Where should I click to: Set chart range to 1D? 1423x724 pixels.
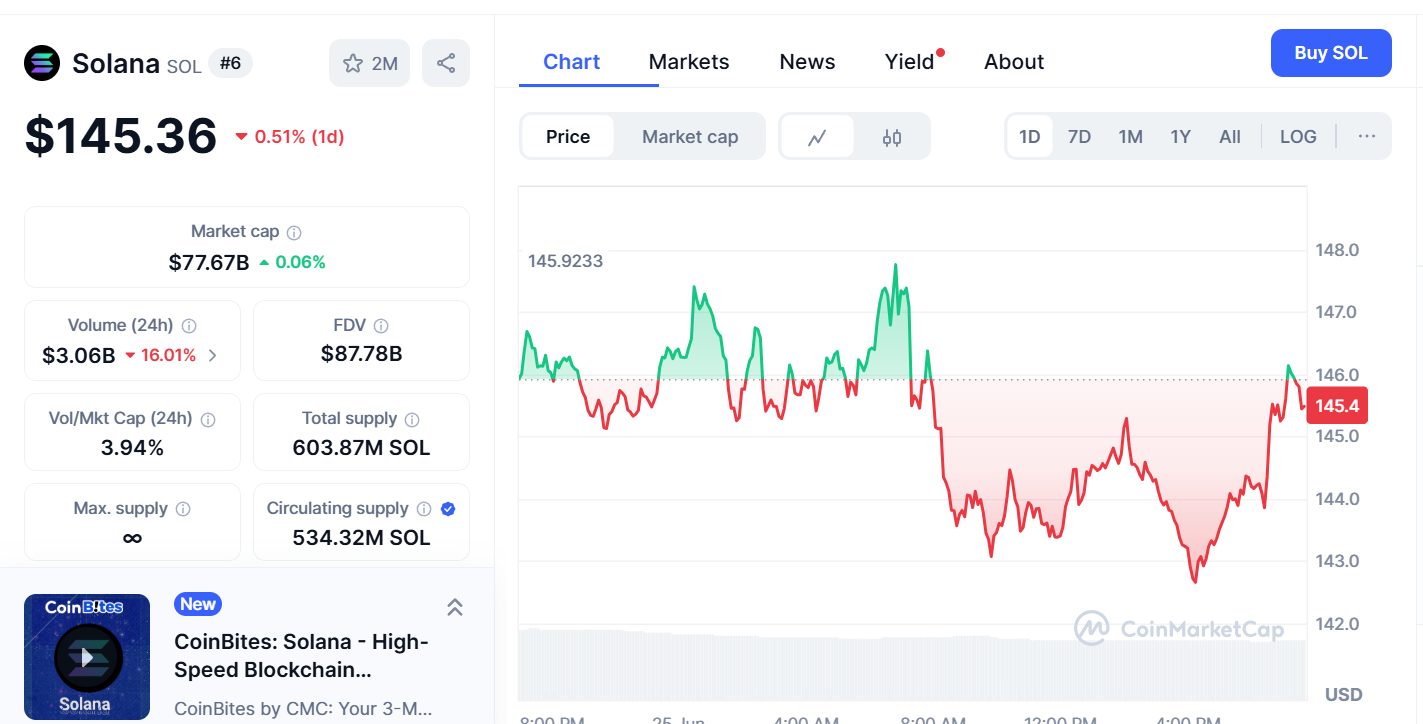[1030, 137]
